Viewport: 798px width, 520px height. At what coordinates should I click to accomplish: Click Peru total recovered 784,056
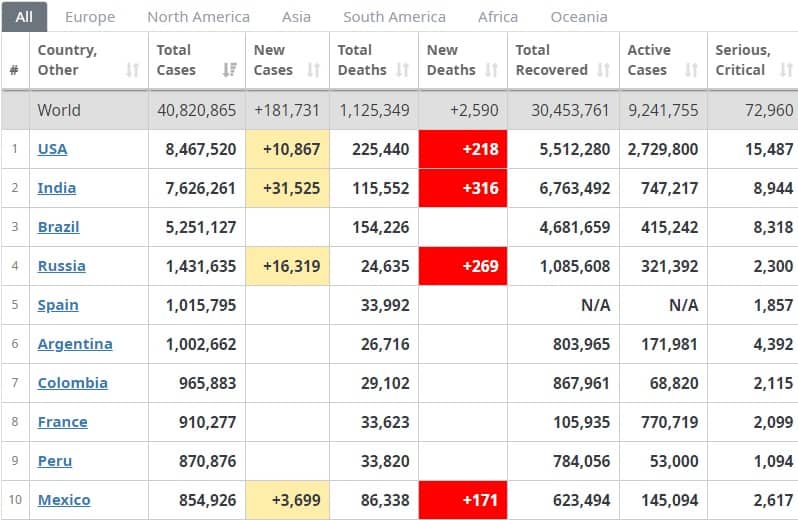tap(581, 461)
